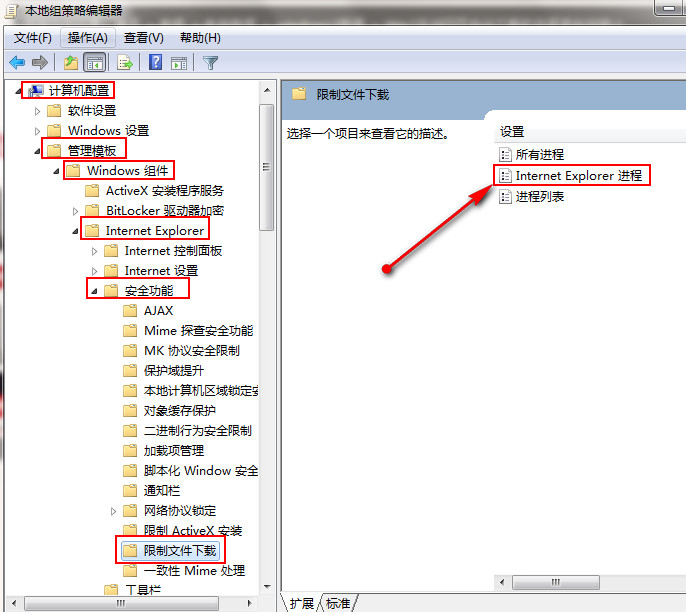
Task: Click tree pane vertical scrollbar down arrow
Action: pos(267,587)
